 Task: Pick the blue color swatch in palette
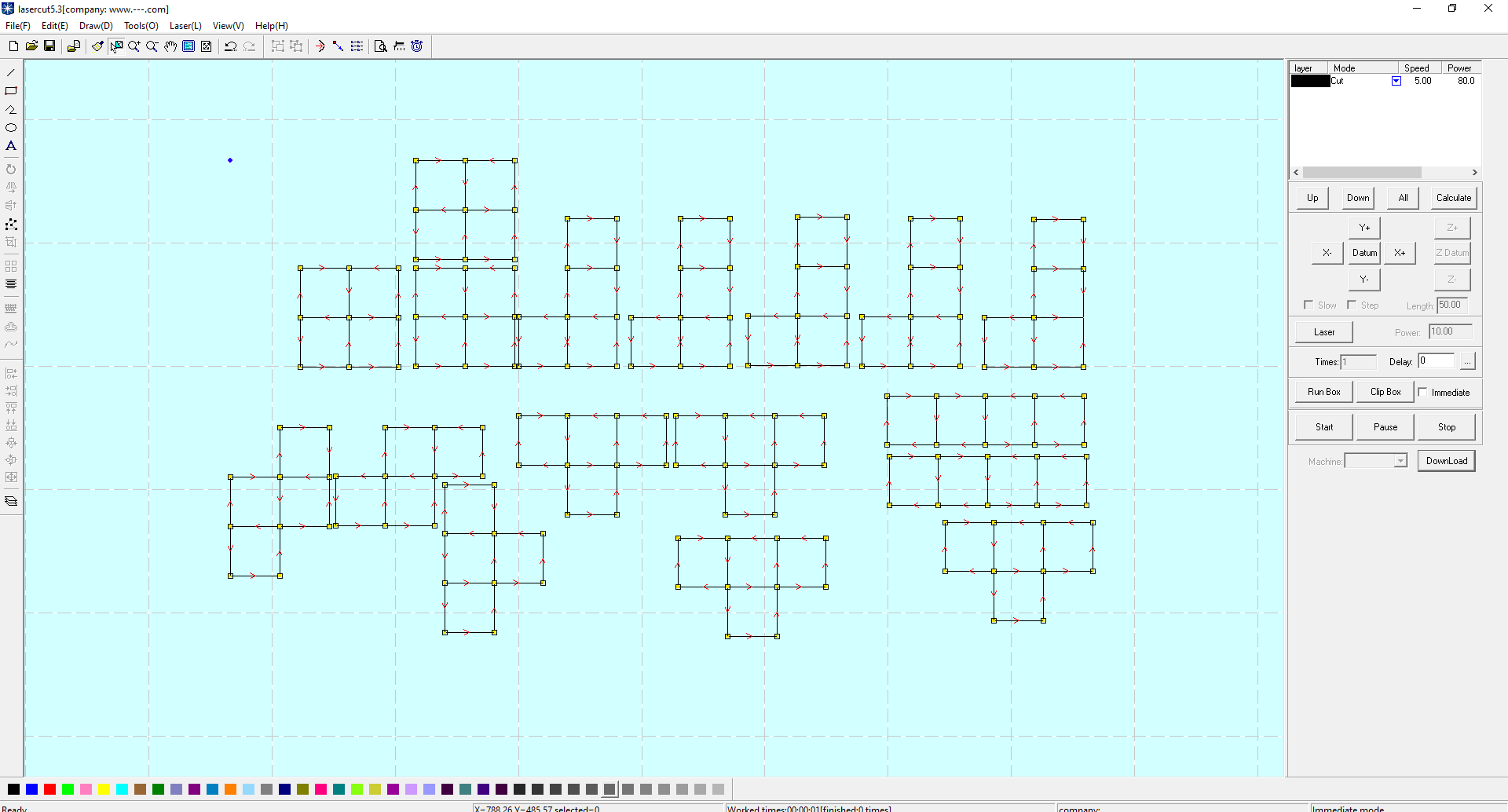click(32, 789)
